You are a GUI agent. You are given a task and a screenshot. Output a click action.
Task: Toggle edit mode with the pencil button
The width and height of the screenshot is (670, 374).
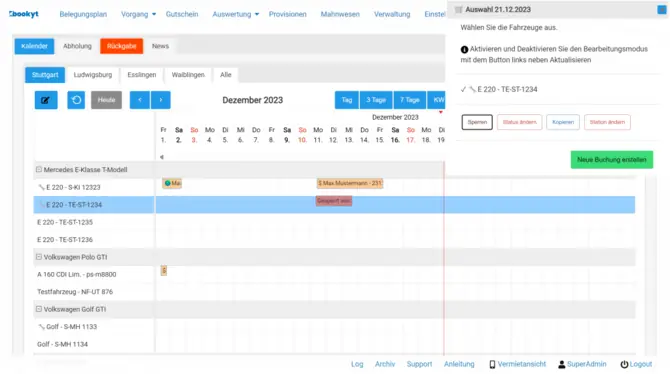[46, 100]
